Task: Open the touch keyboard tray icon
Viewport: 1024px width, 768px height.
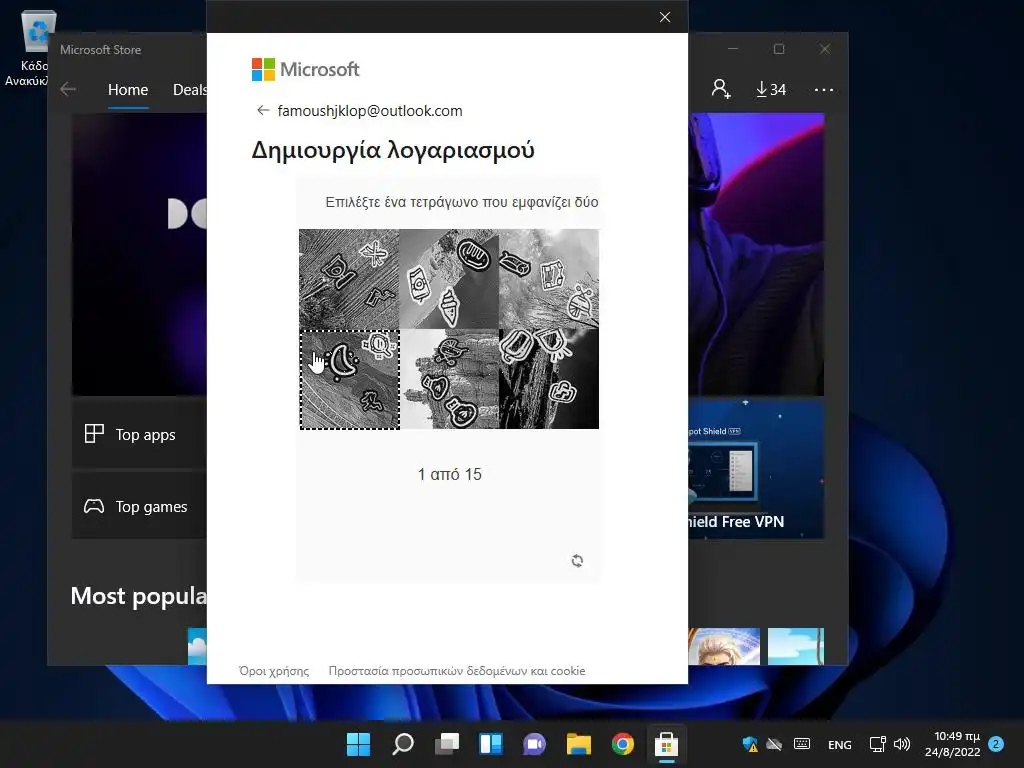Action: coord(802,744)
